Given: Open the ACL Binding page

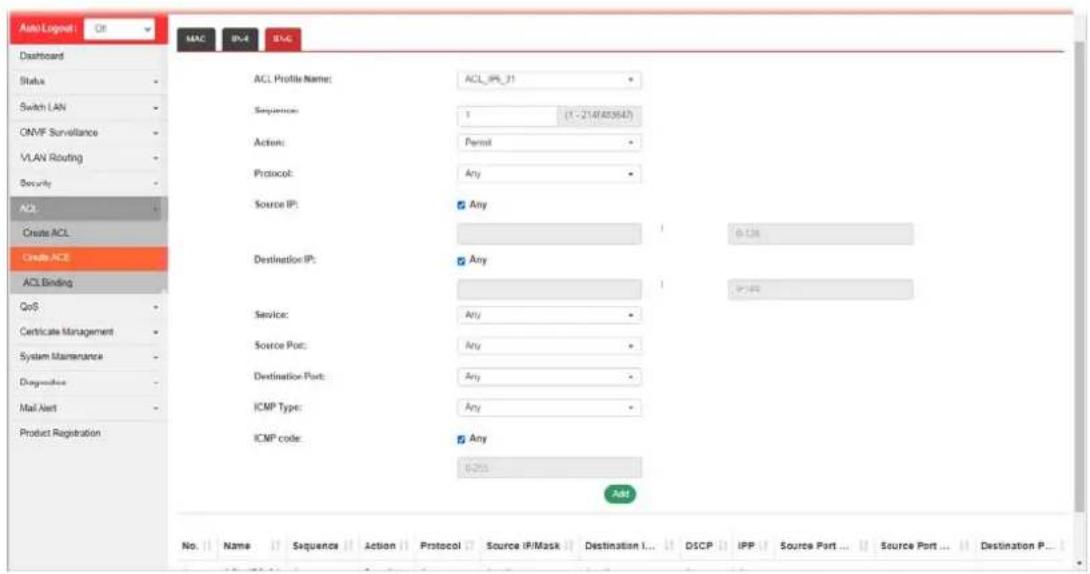Looking at the screenshot, I should [88, 282].
